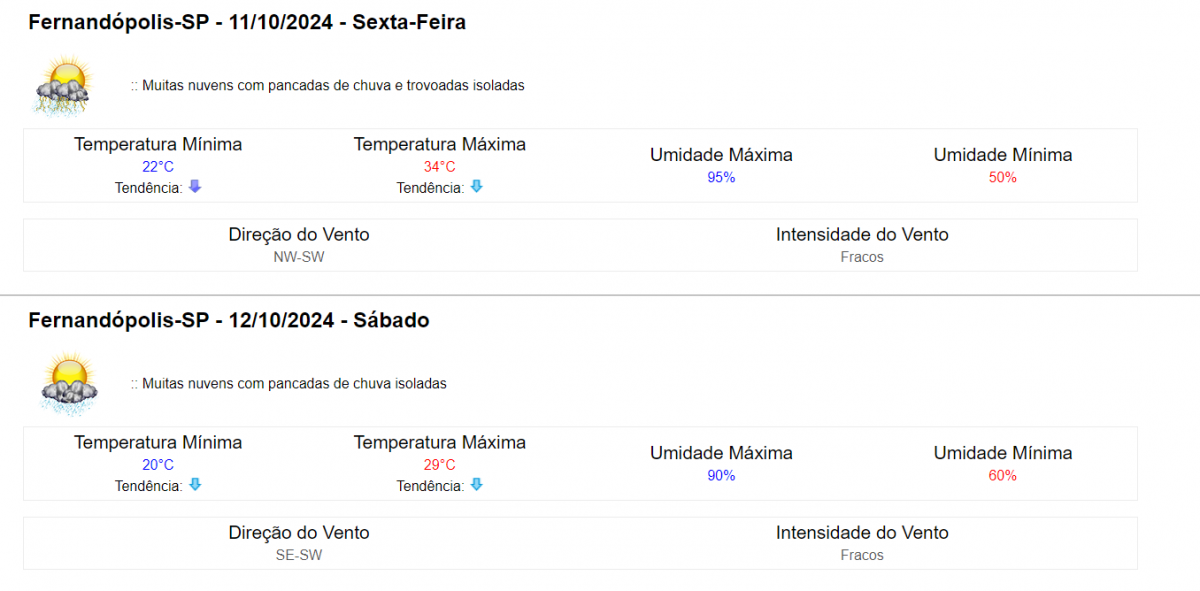Select the Fernandópolis-SP 11/10/2024 Sexta-Feira heading
Image resolution: width=1200 pixels, height=591 pixels.
point(247,22)
